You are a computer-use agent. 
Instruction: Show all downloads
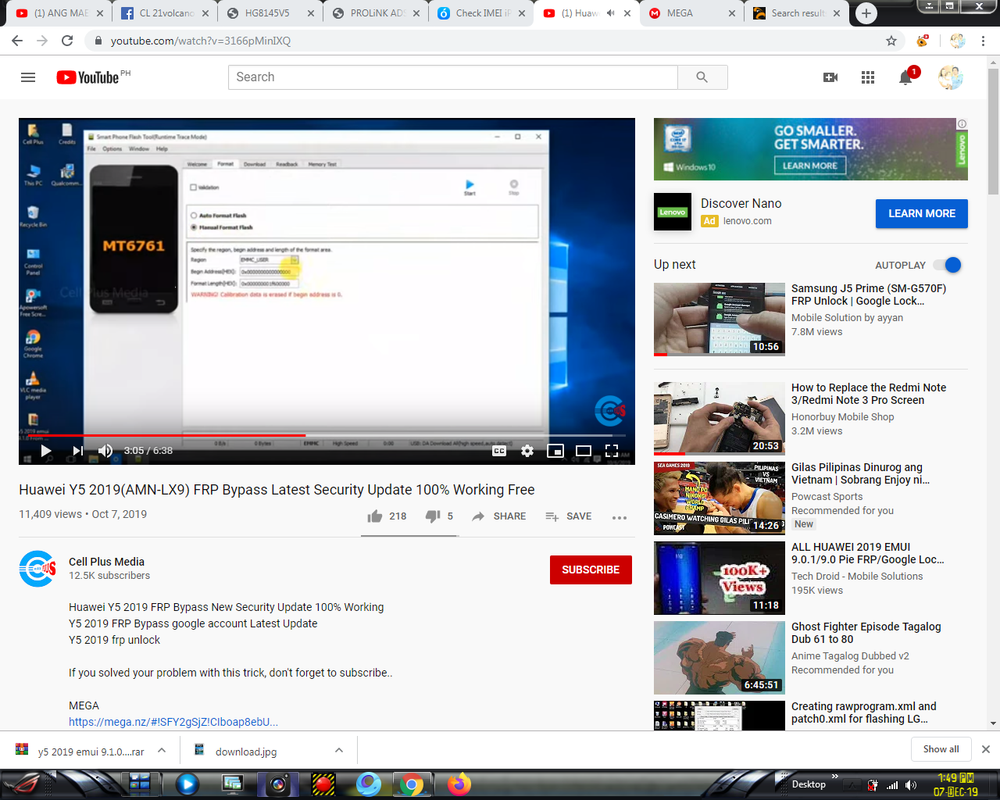point(941,749)
